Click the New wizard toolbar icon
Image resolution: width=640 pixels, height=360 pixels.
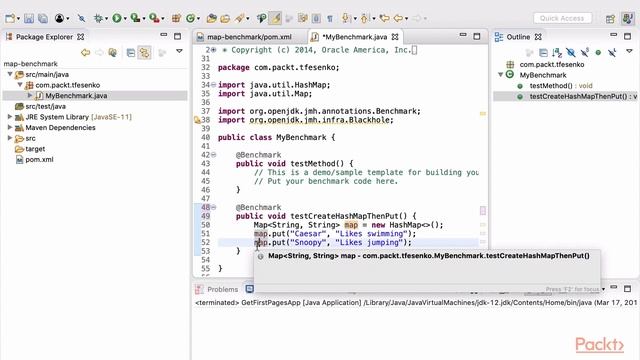pyautogui.click(x=10, y=18)
